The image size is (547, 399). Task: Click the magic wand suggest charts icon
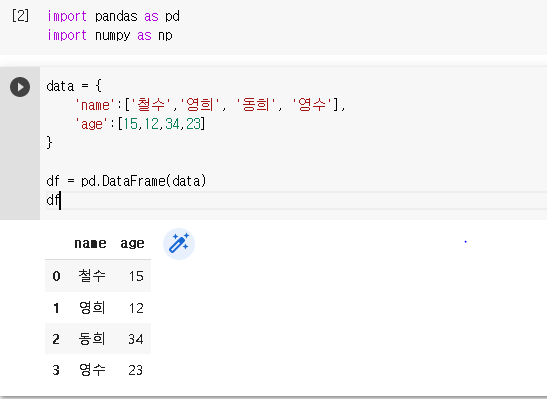179,244
